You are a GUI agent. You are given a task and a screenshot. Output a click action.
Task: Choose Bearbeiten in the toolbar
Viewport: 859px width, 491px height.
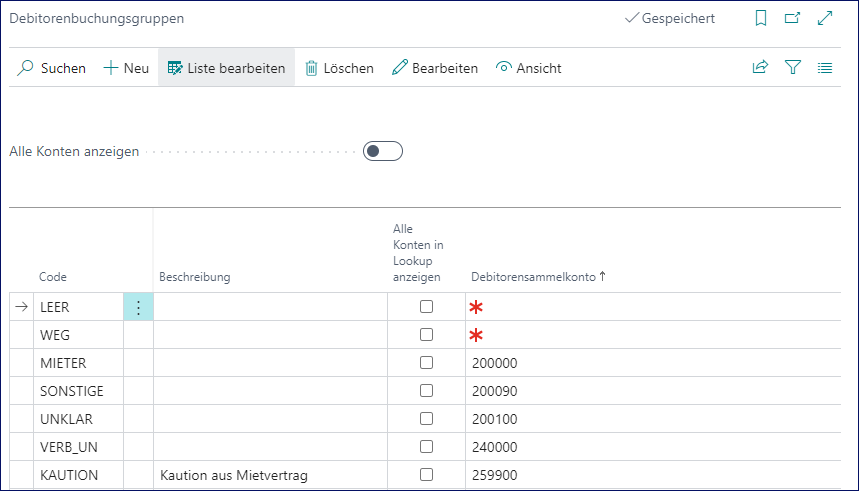pos(435,68)
